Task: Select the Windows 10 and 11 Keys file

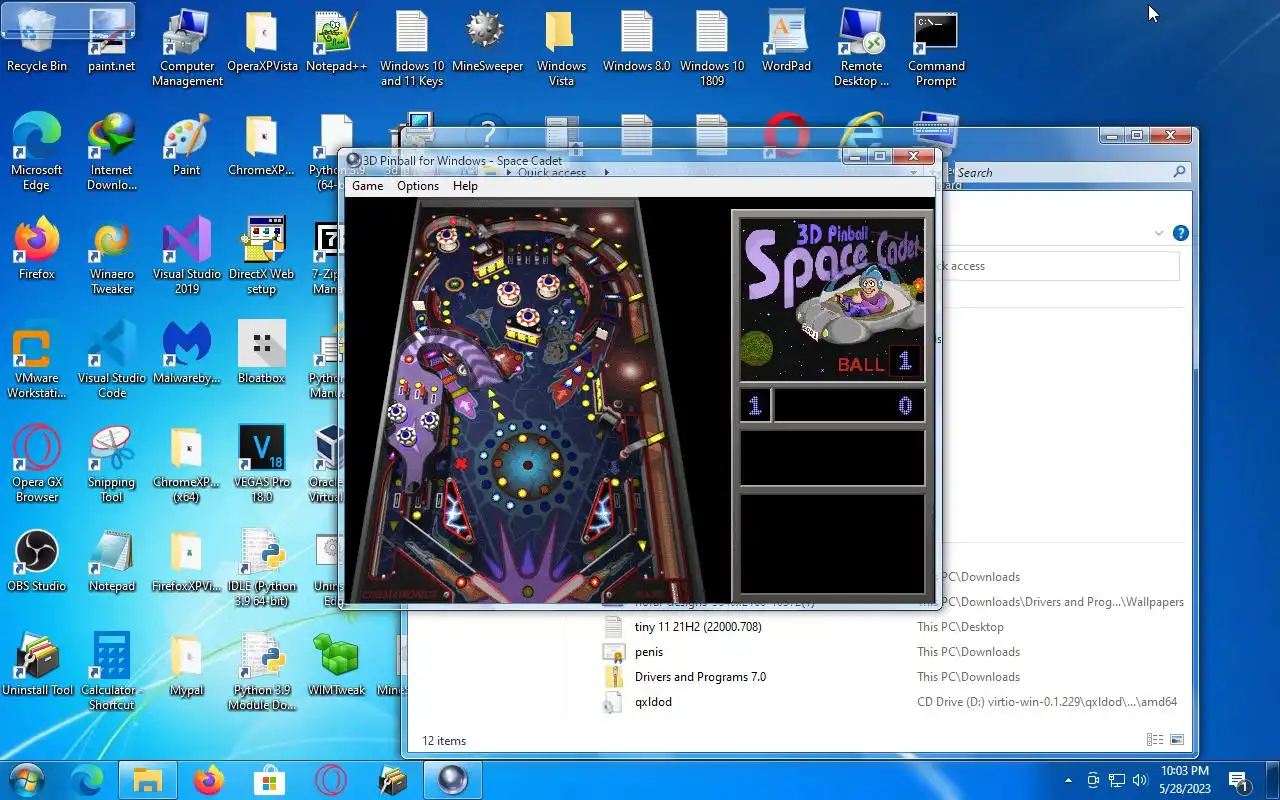Action: coord(412,49)
